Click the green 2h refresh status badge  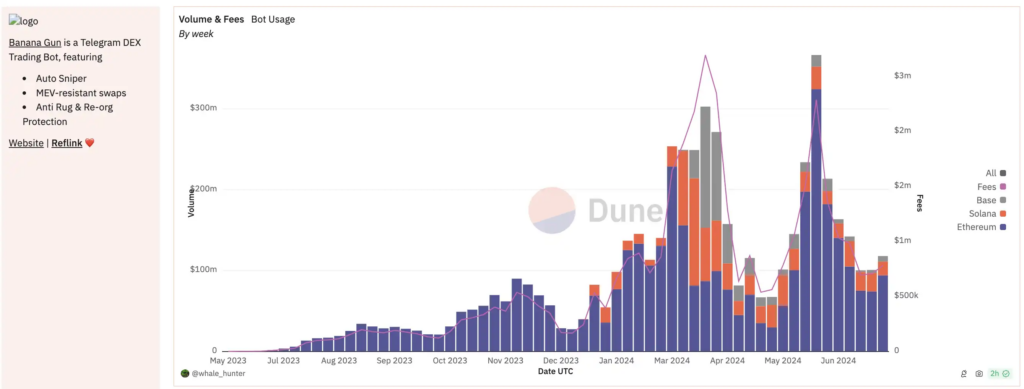click(1000, 374)
